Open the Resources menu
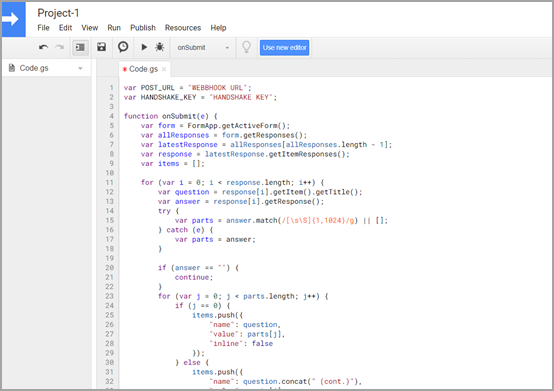 coord(183,28)
